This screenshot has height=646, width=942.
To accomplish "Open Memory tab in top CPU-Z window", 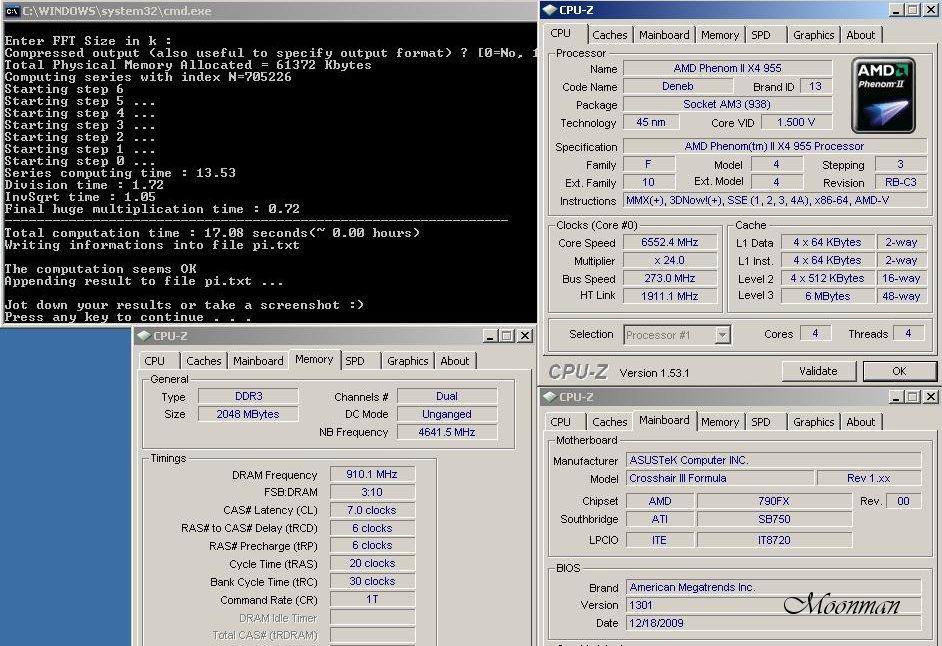I will tap(720, 35).
